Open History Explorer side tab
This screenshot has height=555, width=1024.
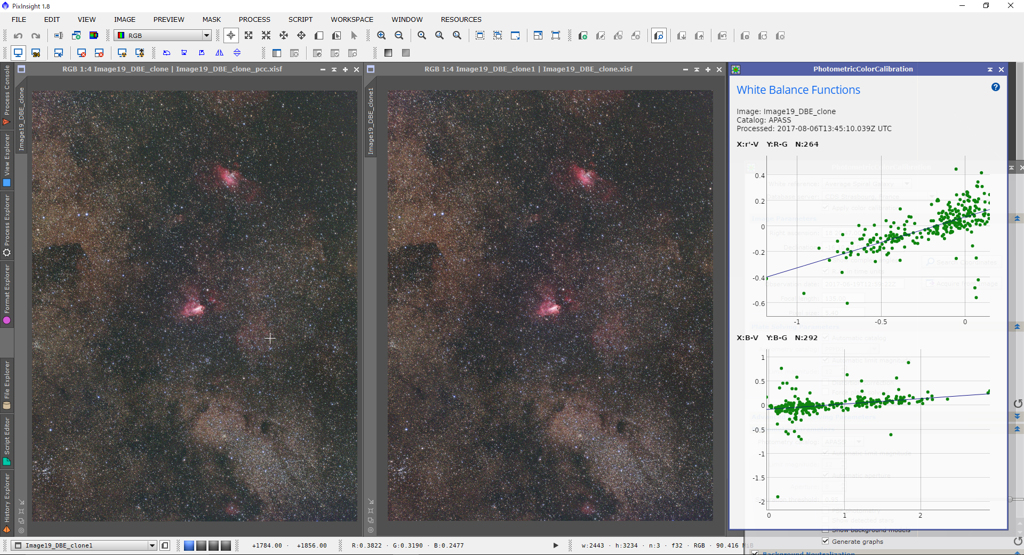(7, 503)
